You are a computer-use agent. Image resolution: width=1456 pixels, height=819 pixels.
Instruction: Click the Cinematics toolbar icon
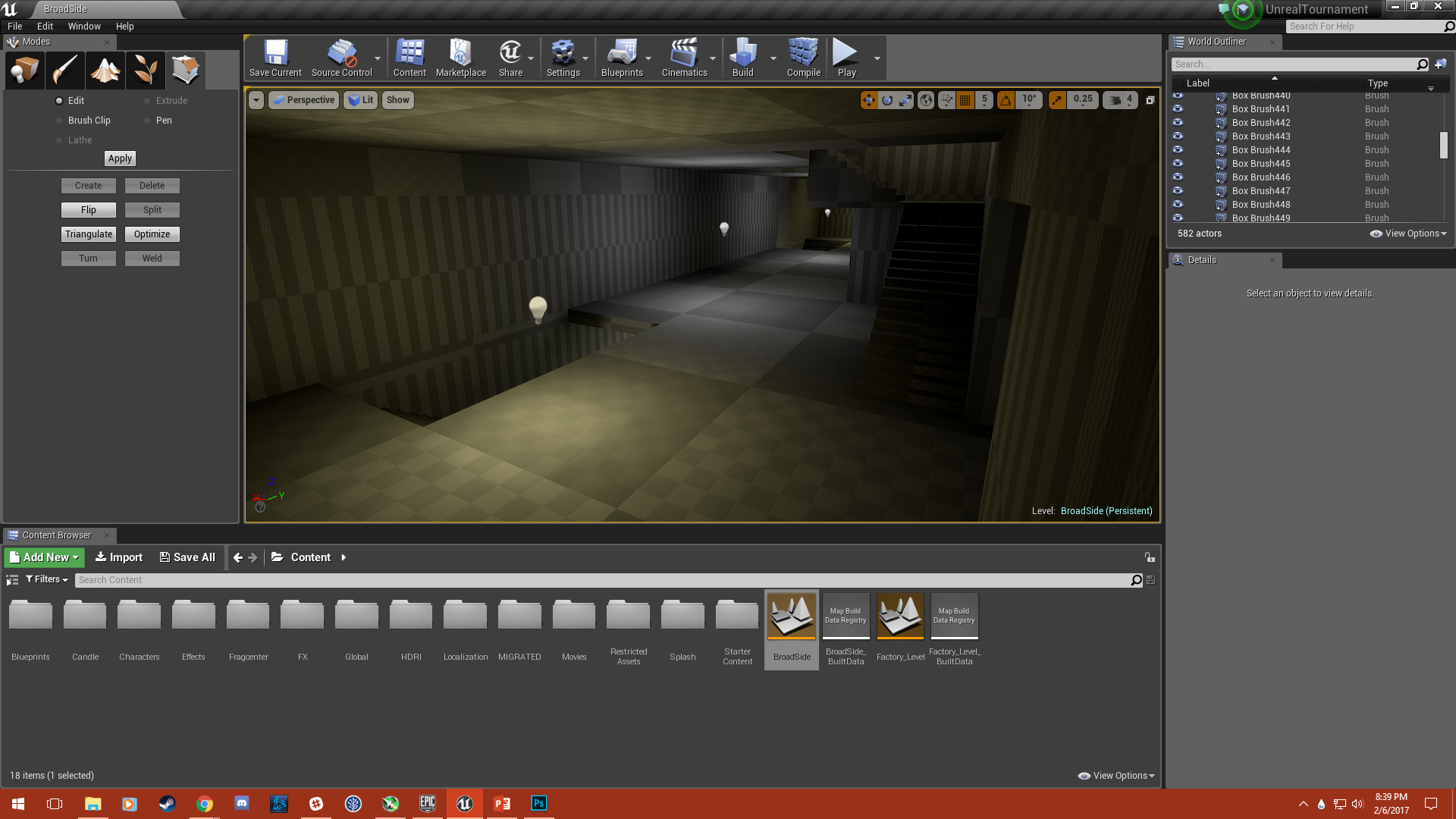pos(684,58)
